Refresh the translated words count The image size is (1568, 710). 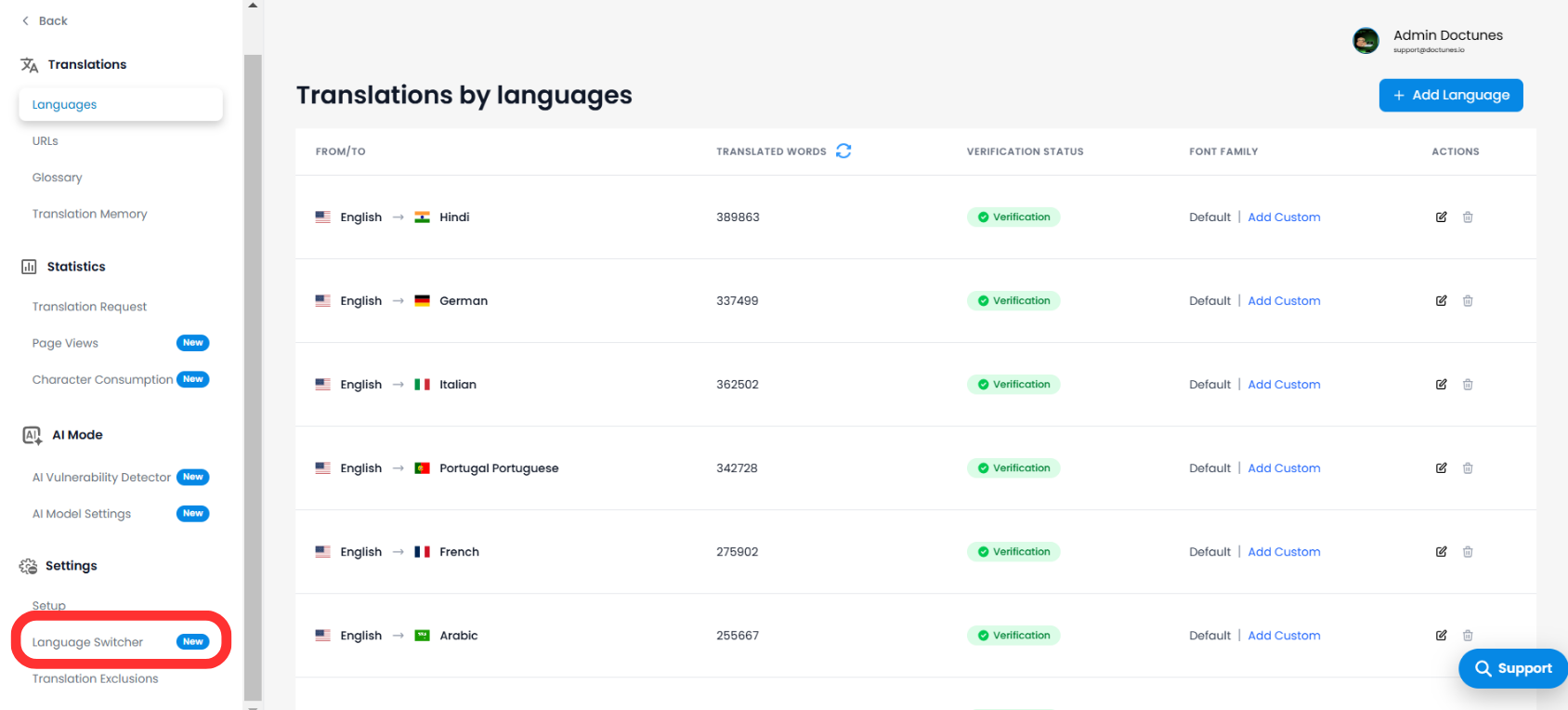point(843,151)
